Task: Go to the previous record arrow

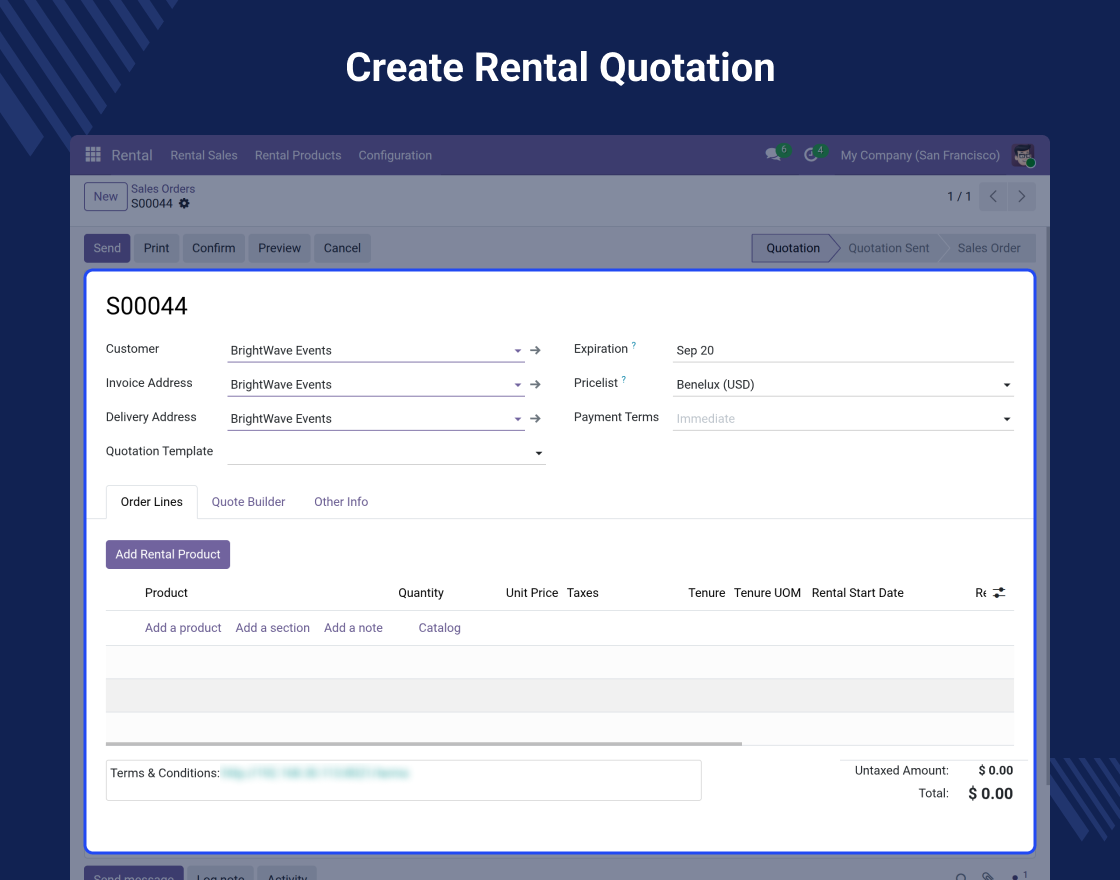Action: click(993, 196)
